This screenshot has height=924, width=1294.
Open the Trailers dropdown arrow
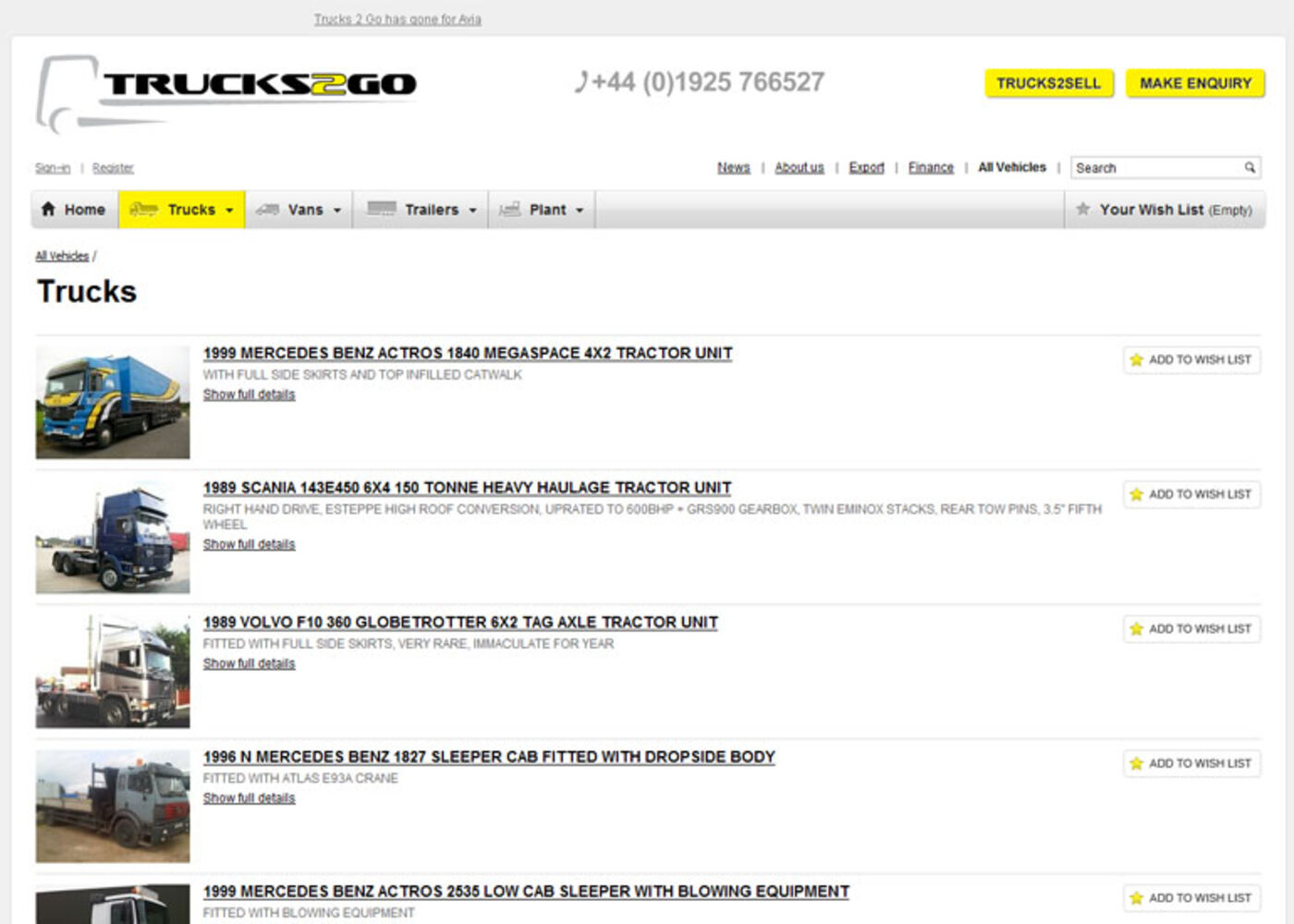473,211
